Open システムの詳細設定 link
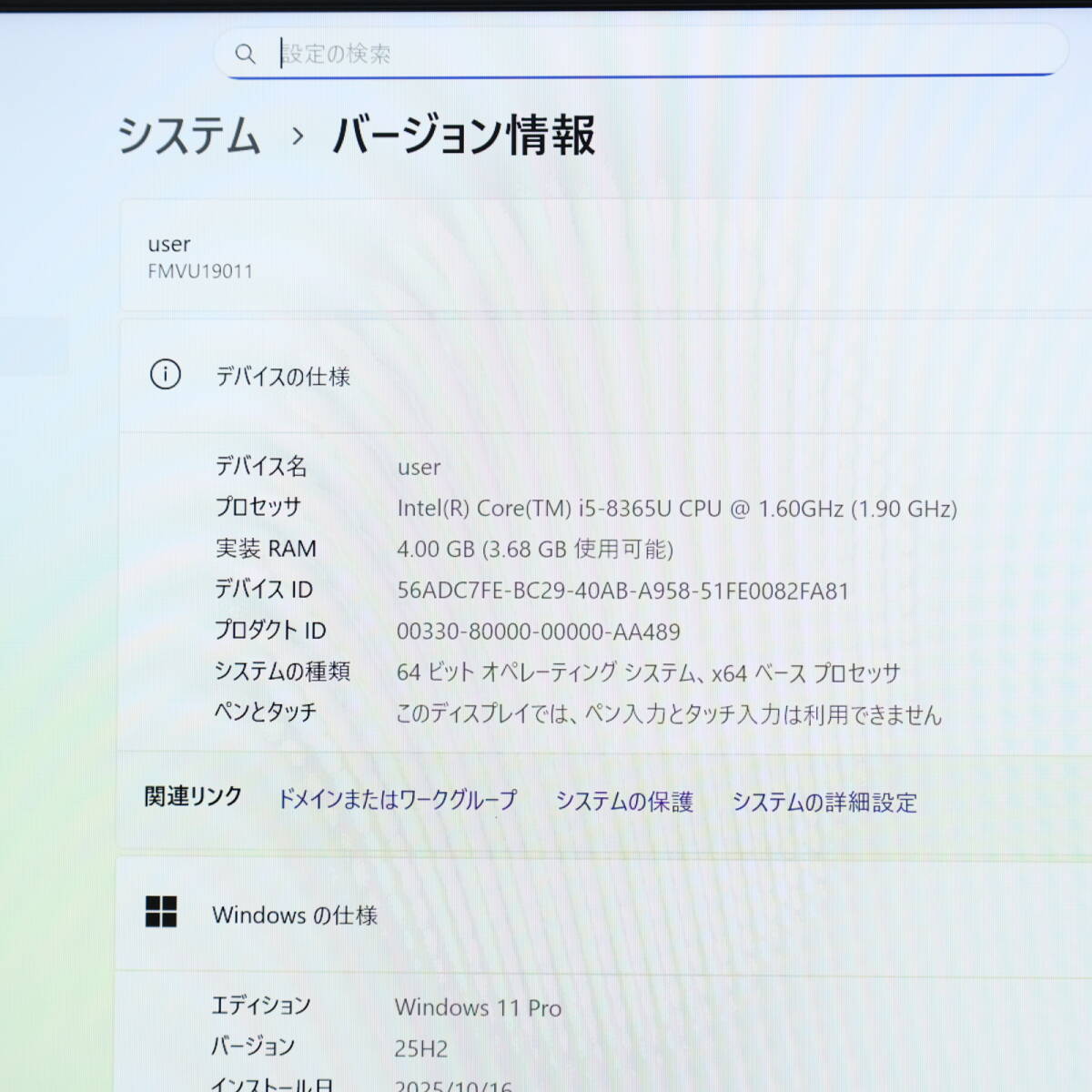The height and width of the screenshot is (1092, 1092). coord(824,803)
